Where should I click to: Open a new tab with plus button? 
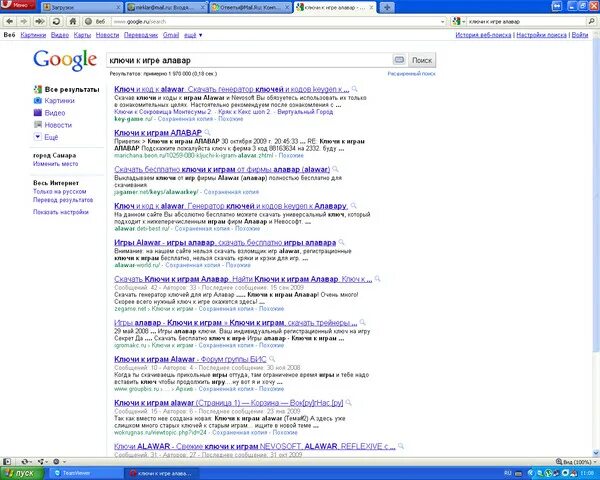[387, 7]
